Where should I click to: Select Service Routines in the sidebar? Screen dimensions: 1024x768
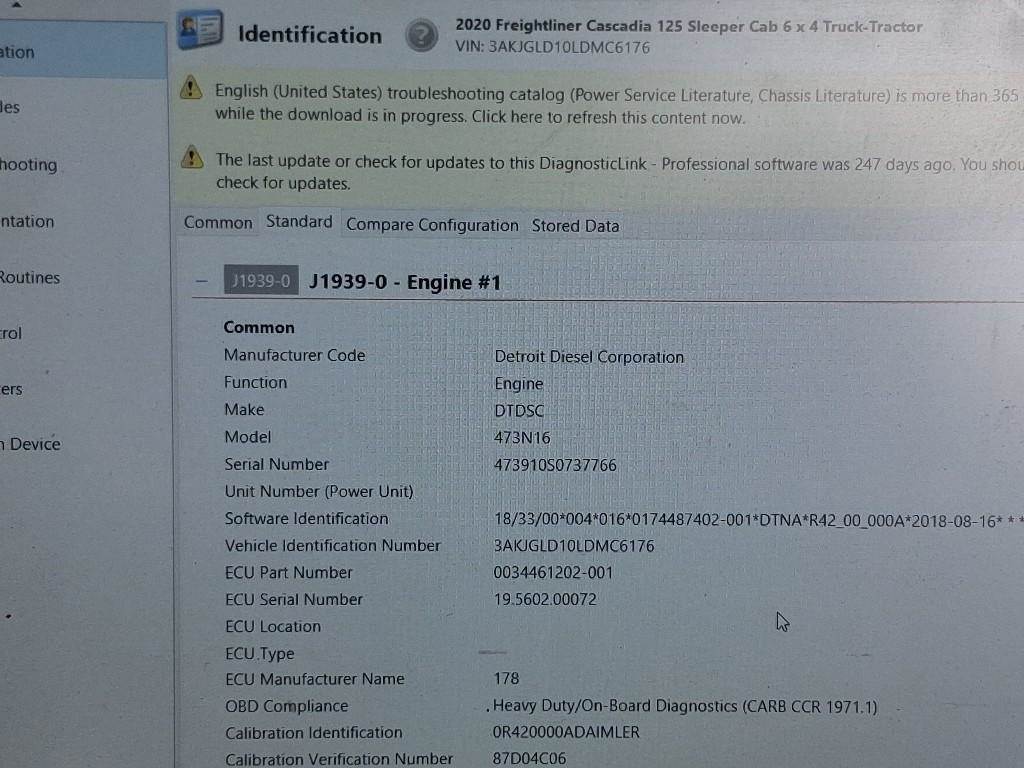pos(30,277)
